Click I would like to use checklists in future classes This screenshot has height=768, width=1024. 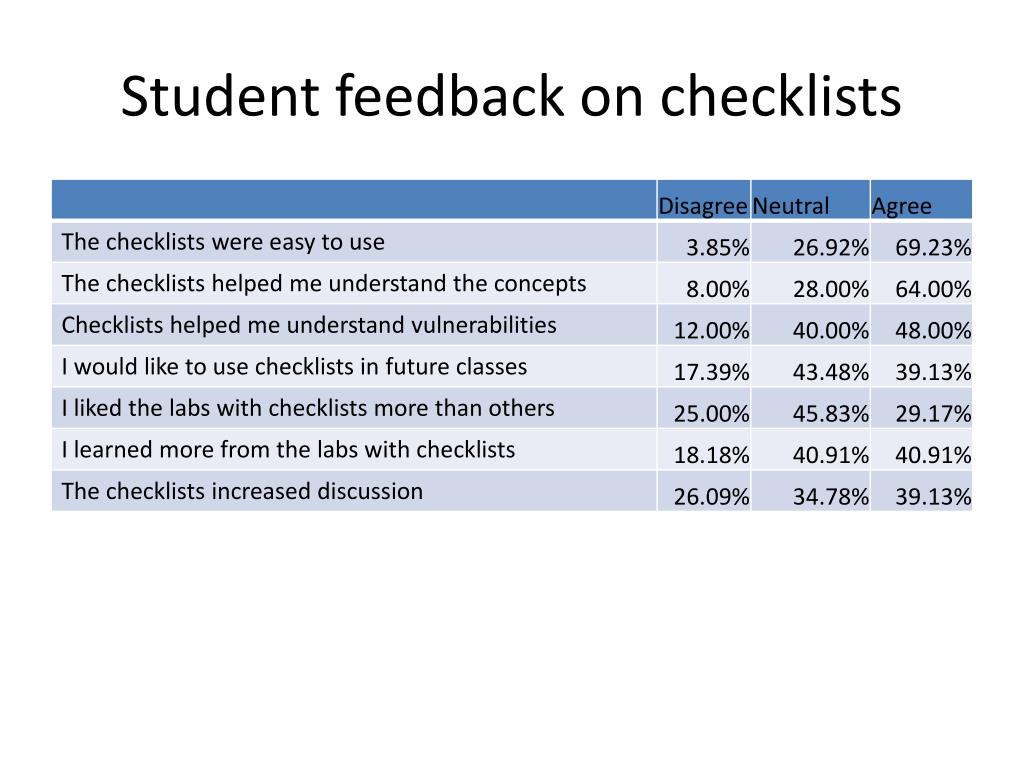click(512, 367)
